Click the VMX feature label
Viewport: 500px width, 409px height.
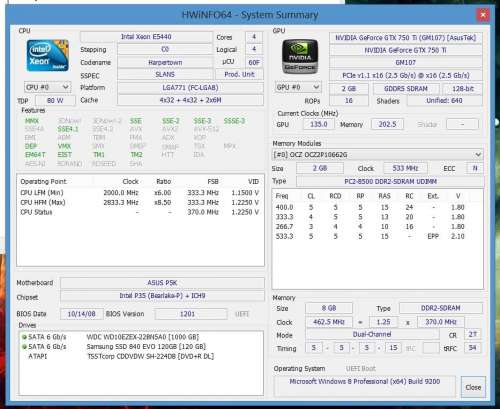tap(64, 146)
